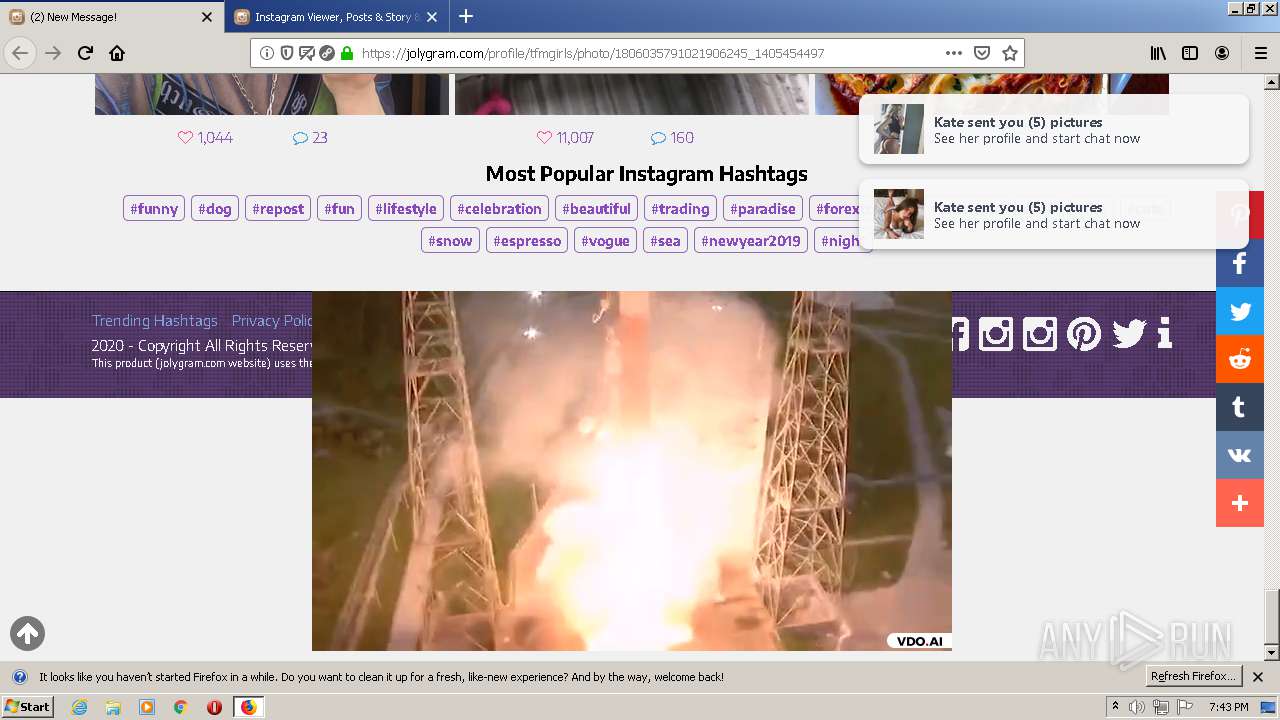Dismiss the Firefox refresh notification bar
The height and width of the screenshot is (720, 1280).
(1258, 677)
